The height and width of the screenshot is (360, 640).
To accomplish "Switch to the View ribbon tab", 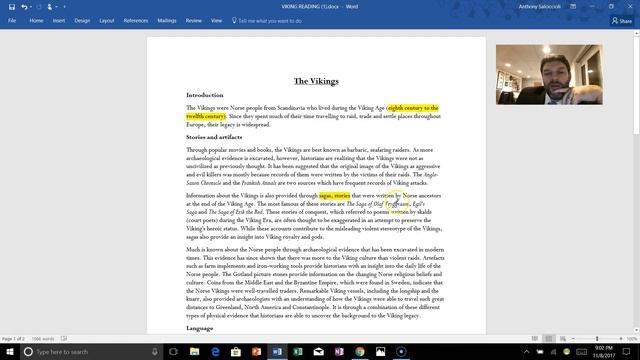I will pyautogui.click(x=216, y=20).
